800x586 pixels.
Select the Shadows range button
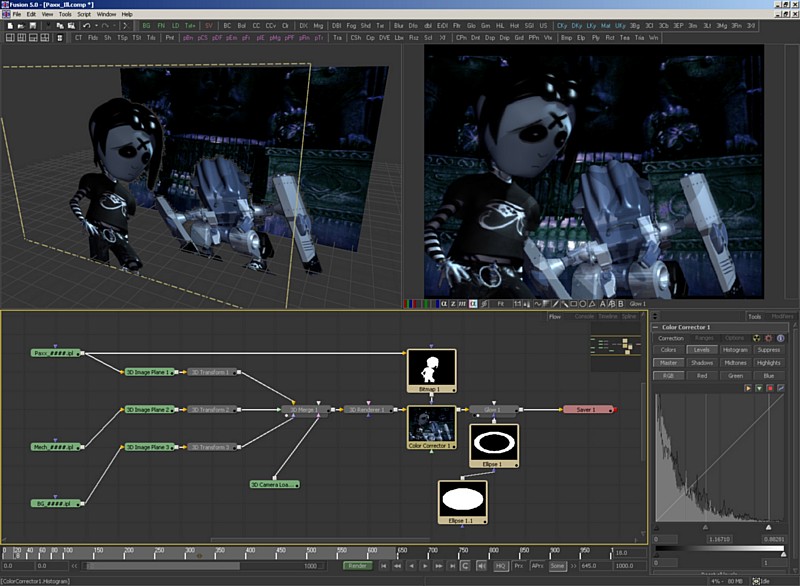coord(702,363)
